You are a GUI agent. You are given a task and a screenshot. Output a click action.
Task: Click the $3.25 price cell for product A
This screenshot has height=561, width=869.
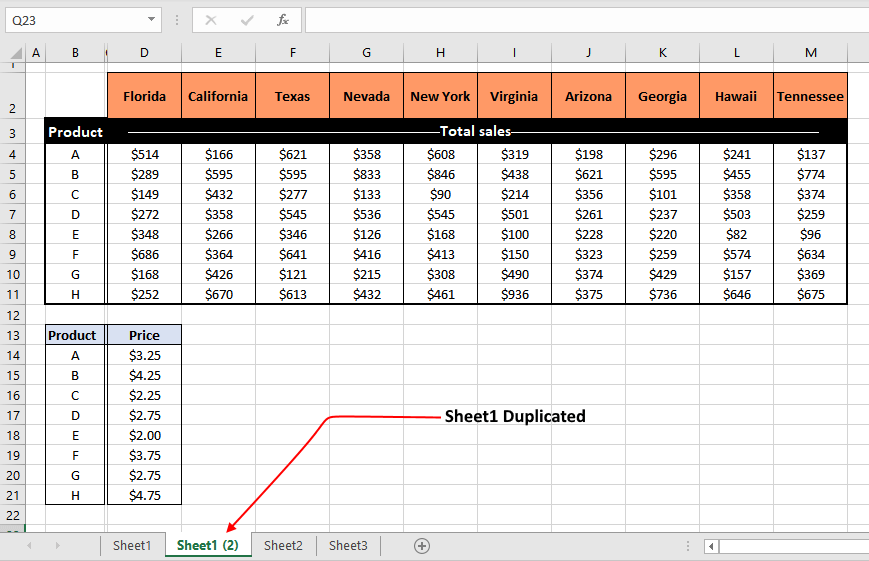[x=144, y=355]
